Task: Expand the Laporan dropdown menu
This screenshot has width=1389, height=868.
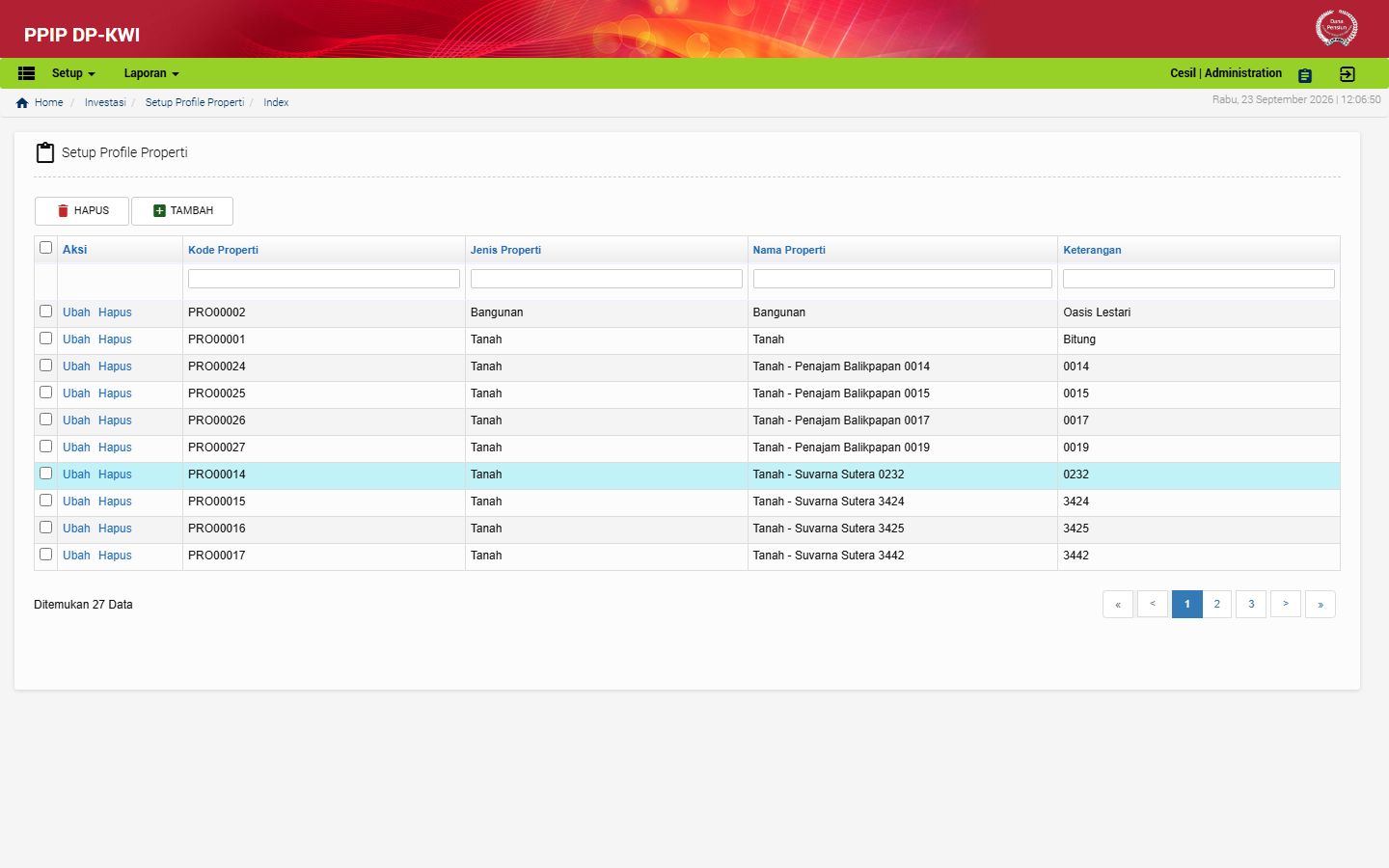Action: [x=151, y=73]
